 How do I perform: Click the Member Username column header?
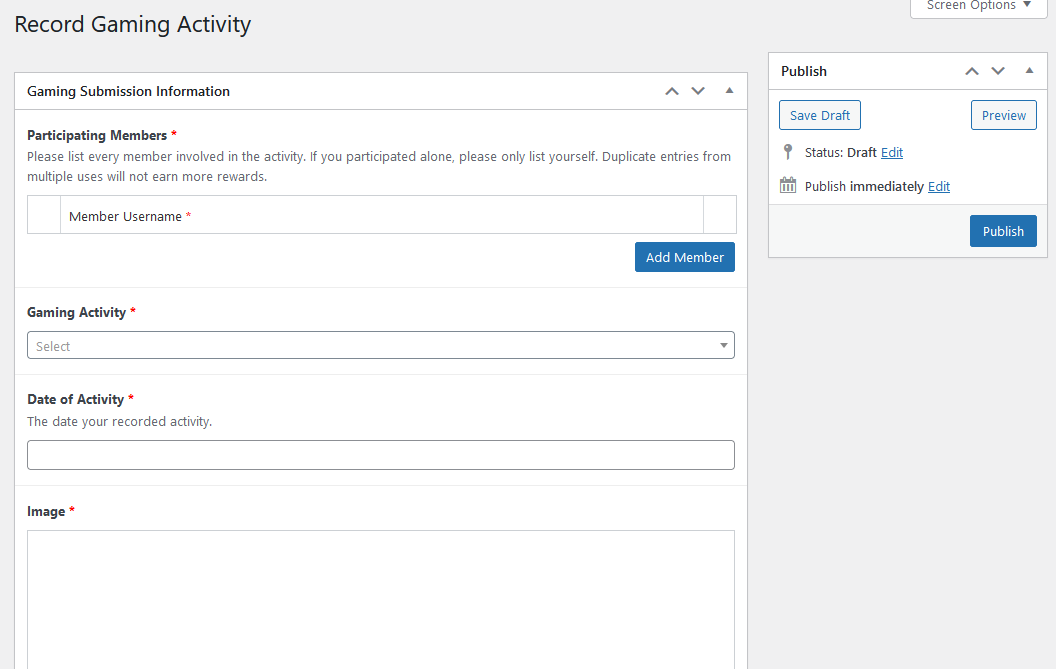tap(125, 216)
